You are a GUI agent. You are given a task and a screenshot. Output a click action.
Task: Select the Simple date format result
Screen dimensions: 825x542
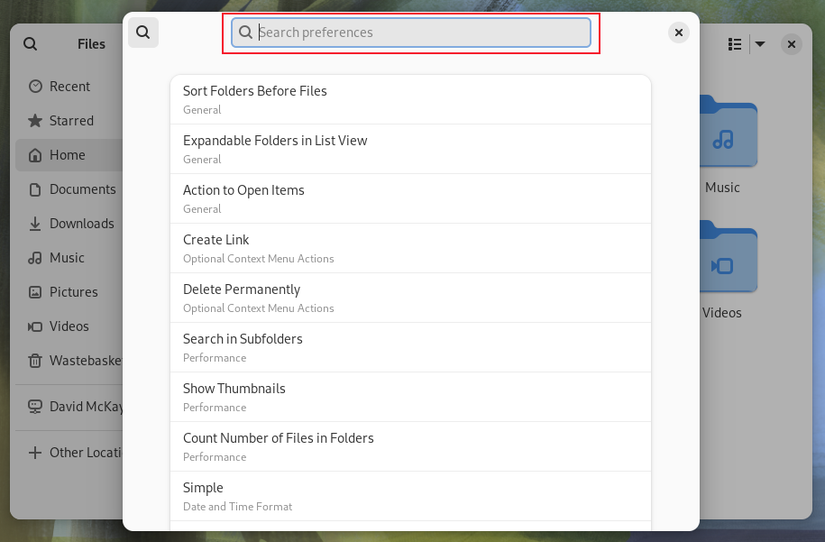click(x=411, y=496)
